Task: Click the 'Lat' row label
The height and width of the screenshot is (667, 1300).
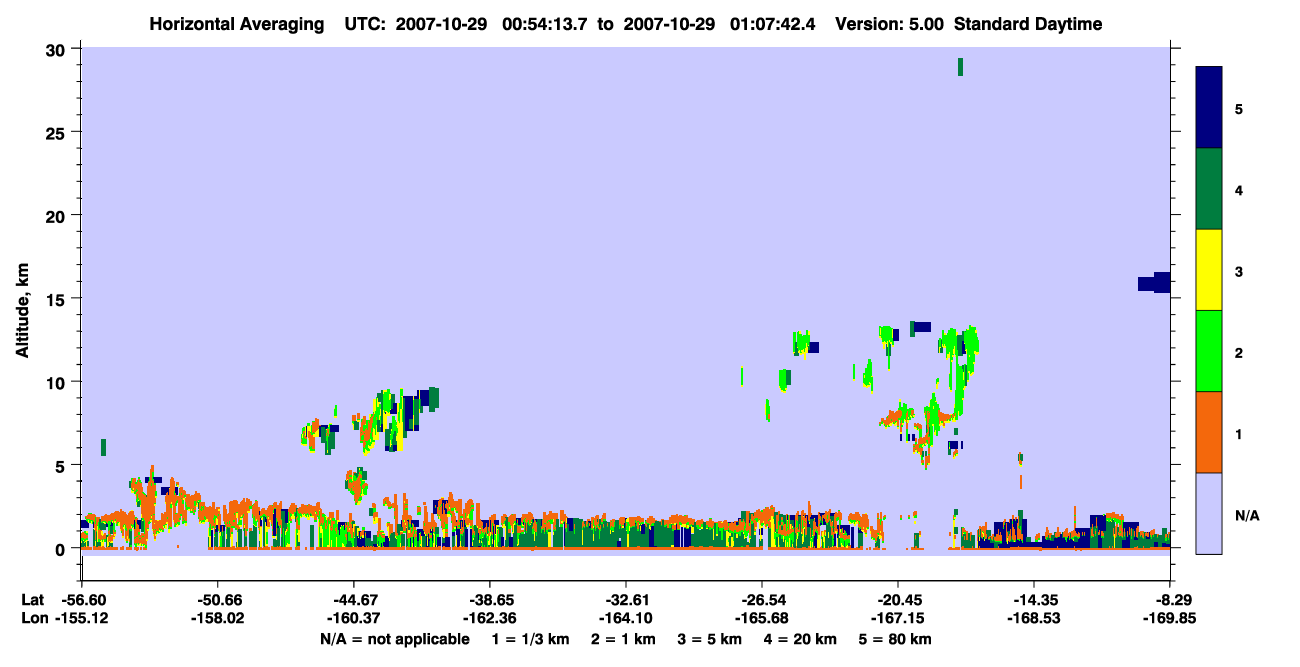Action: click(x=33, y=600)
